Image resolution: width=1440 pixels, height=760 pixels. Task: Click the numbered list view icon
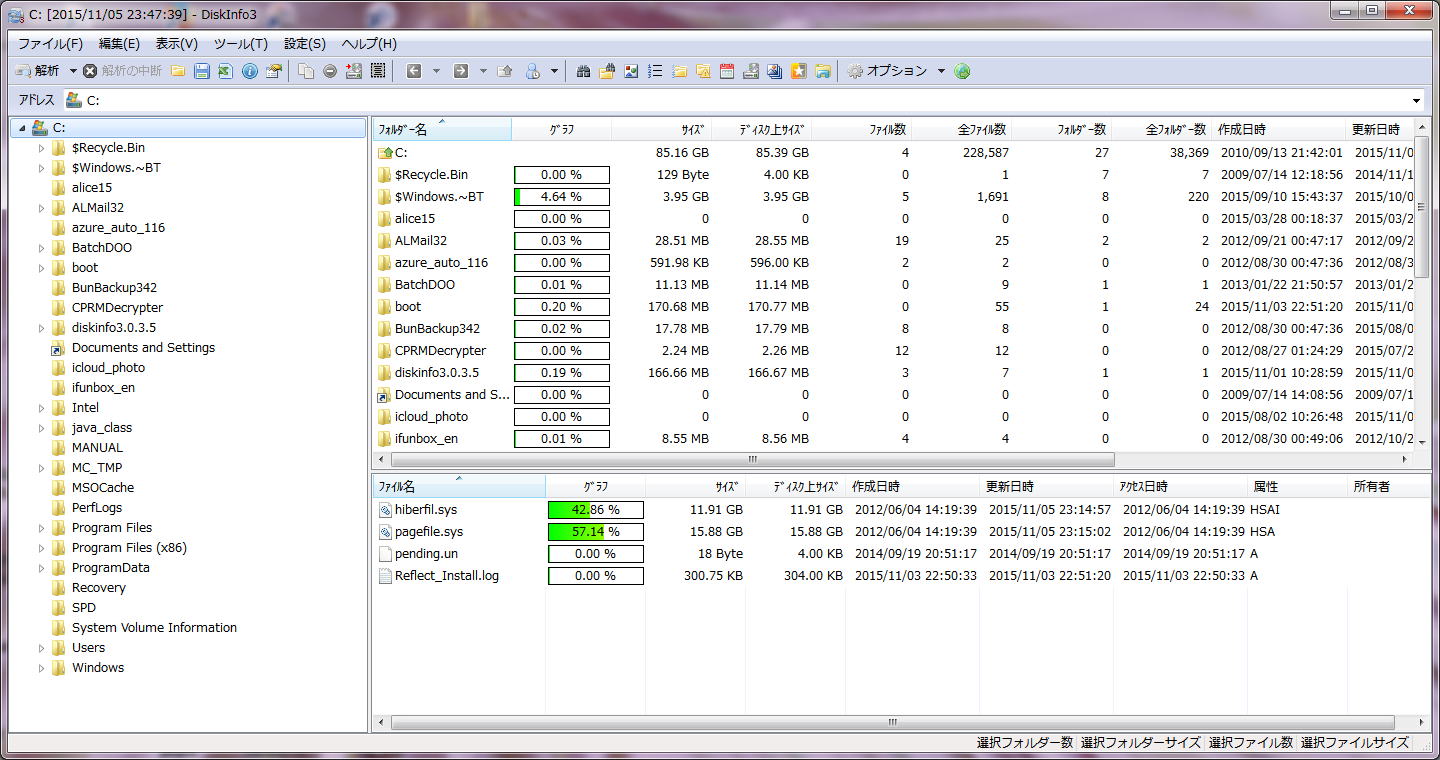656,71
